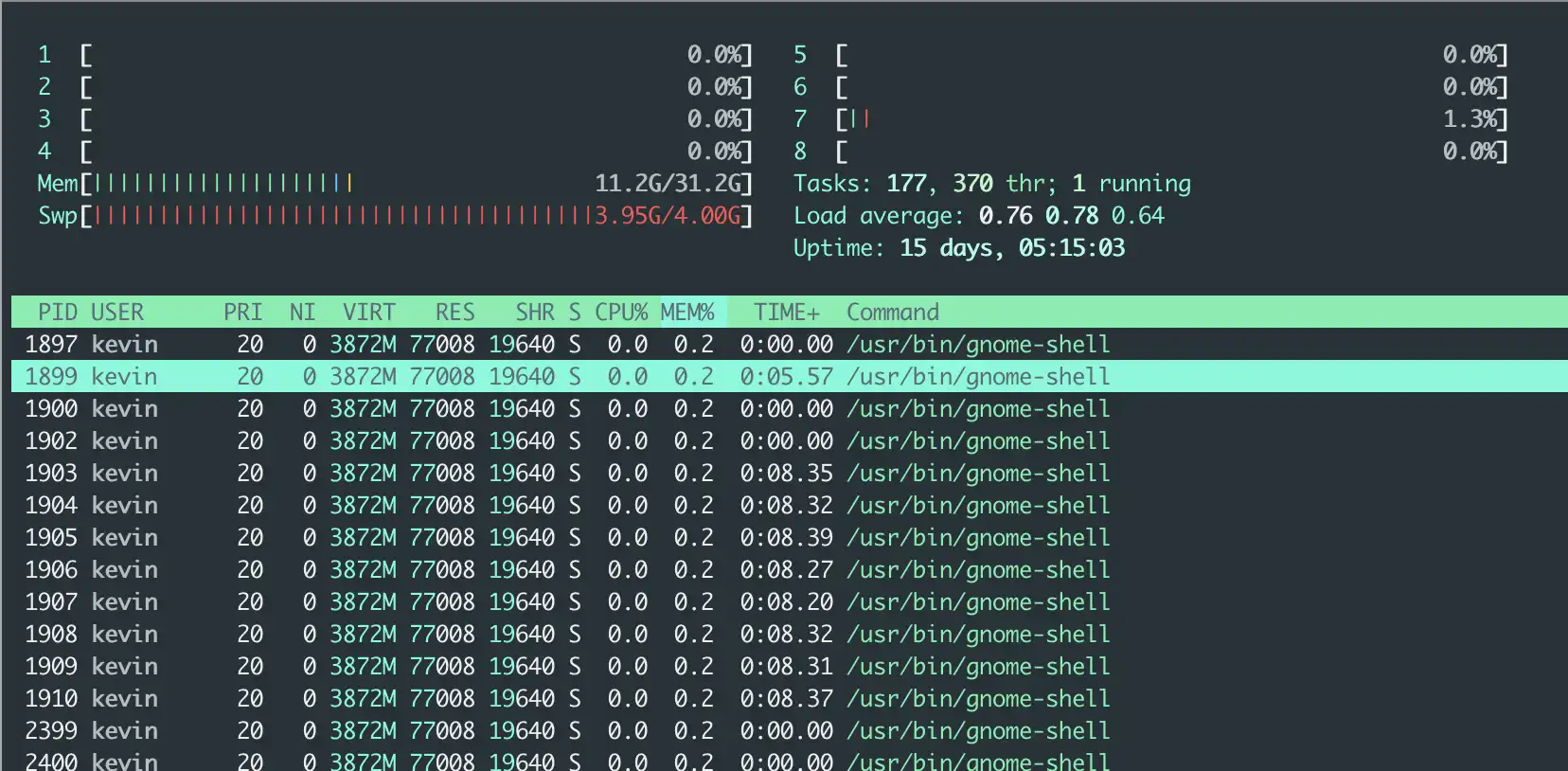Click TIME+ value 0:08.37 in PID 1910 row
The image size is (1568, 771).
(787, 699)
